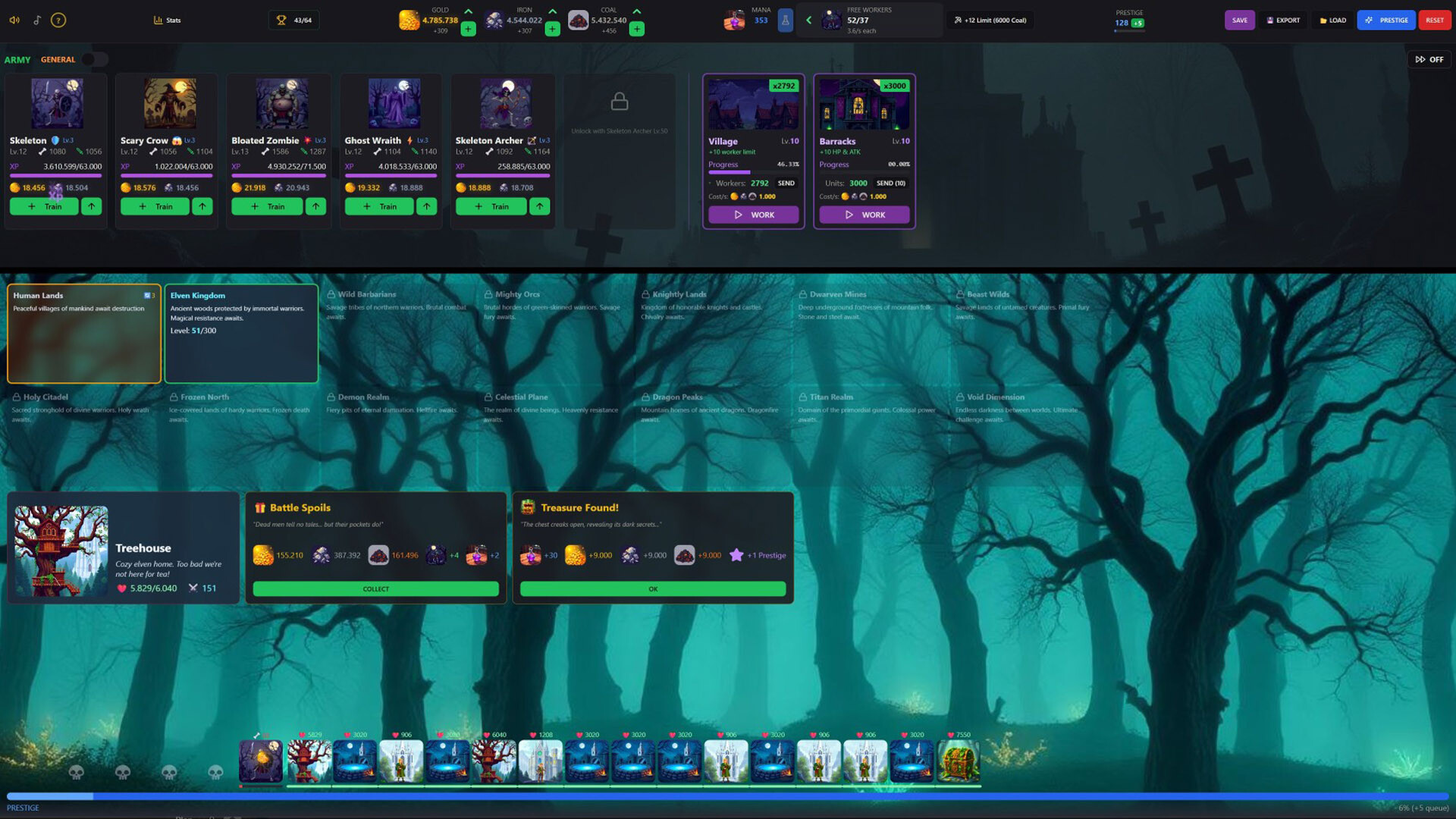Viewport: 1456px width, 819px height.
Task: Train the Skeleton unit
Action: click(x=43, y=206)
